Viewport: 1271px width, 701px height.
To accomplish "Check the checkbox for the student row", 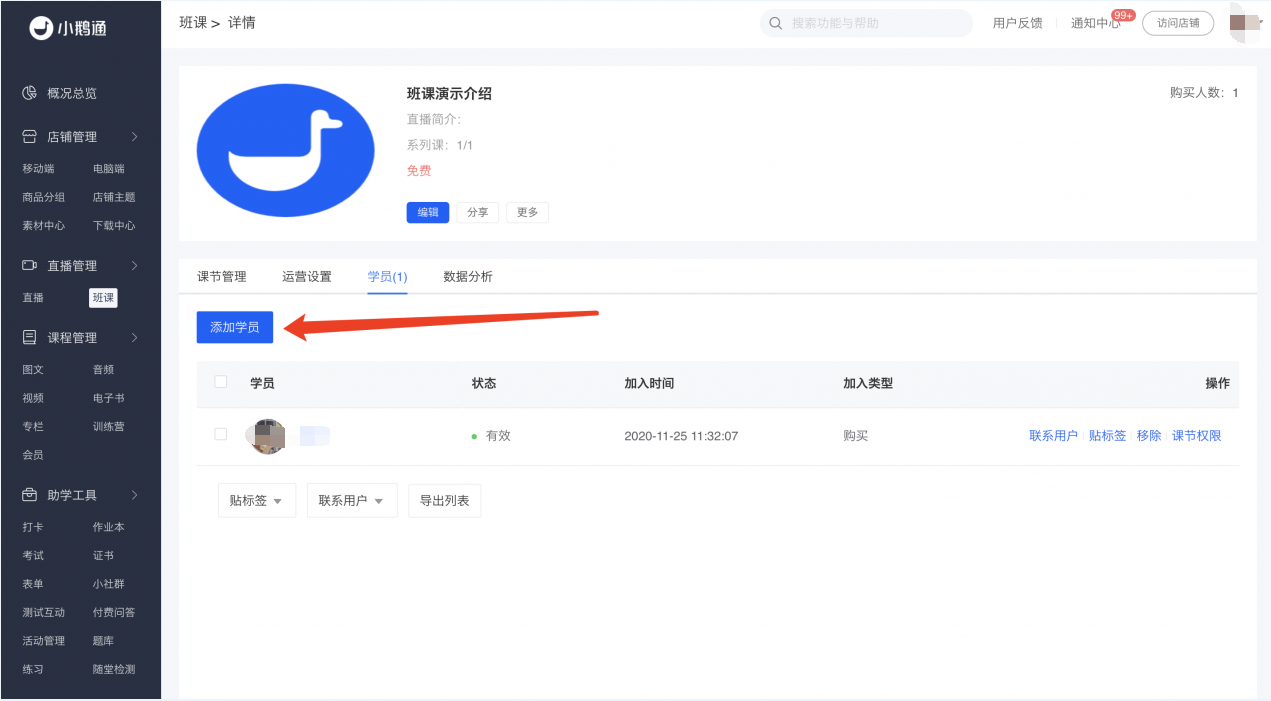I will tap(221, 435).
